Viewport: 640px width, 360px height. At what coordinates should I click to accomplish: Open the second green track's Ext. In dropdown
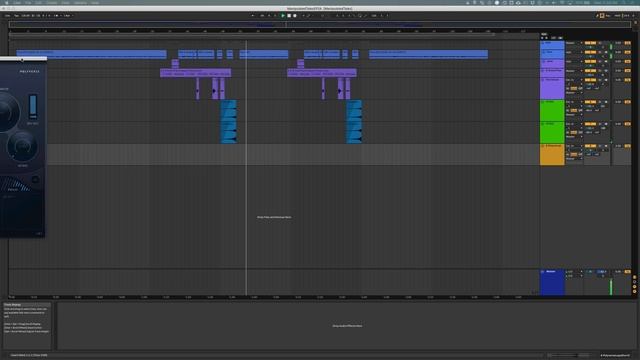573,124
